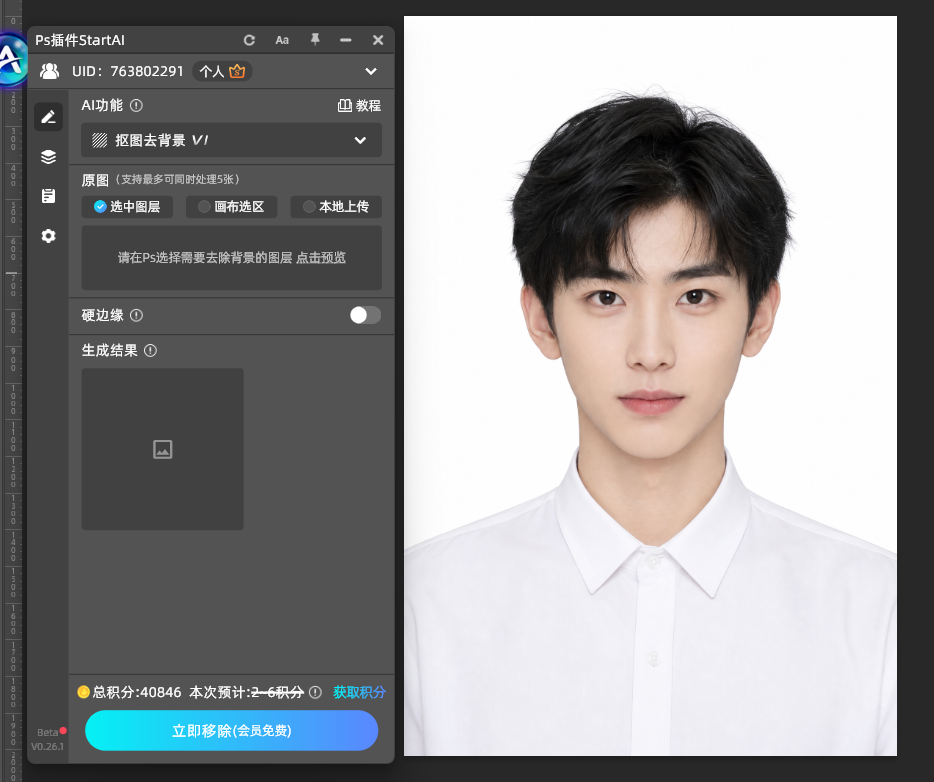Click the 总积分:40846 points text
This screenshot has width=934, height=782.
137,692
